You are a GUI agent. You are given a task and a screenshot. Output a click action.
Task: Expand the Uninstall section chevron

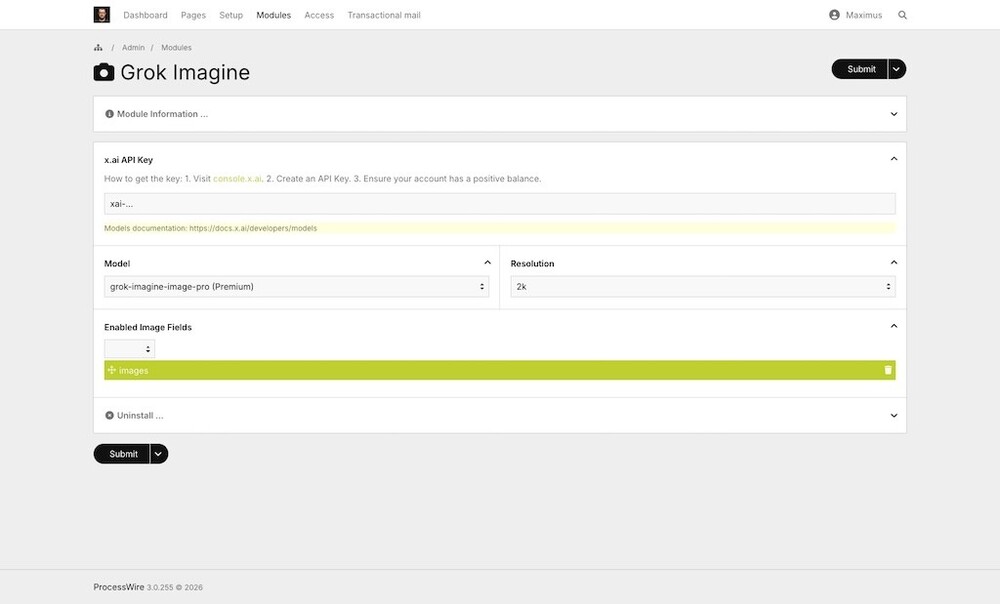click(x=894, y=415)
